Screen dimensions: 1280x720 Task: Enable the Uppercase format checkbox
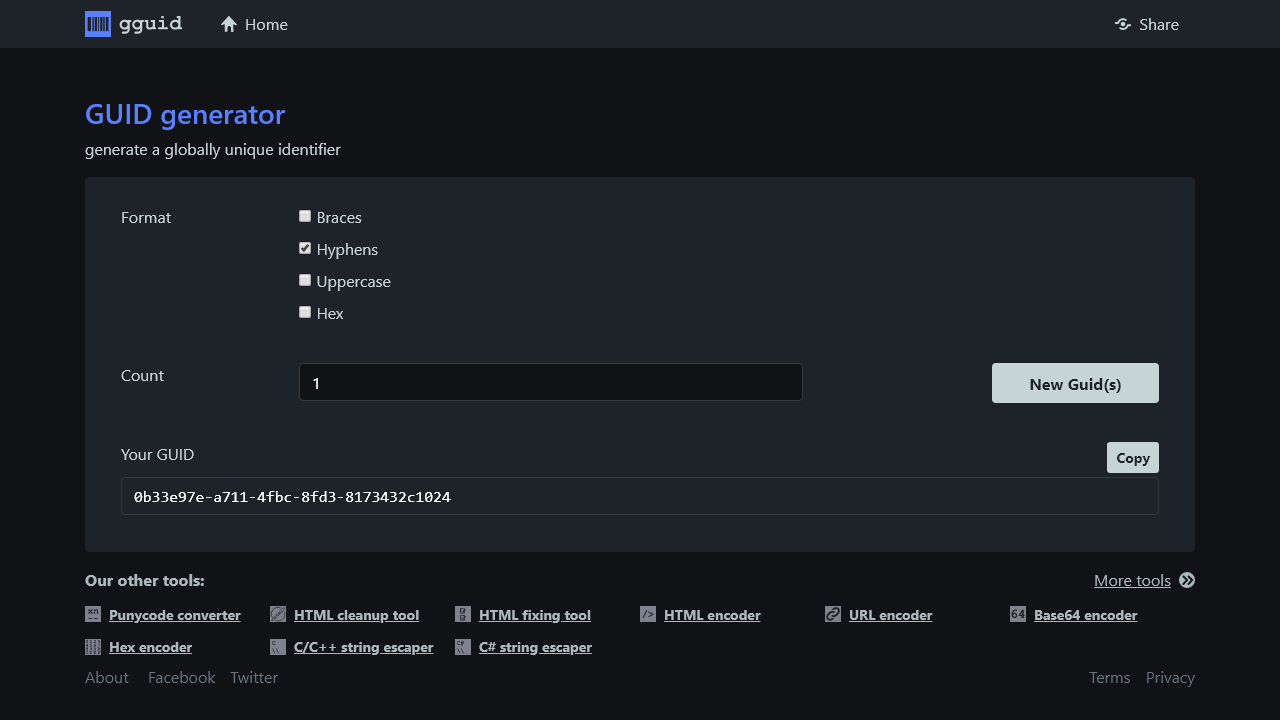click(x=305, y=280)
